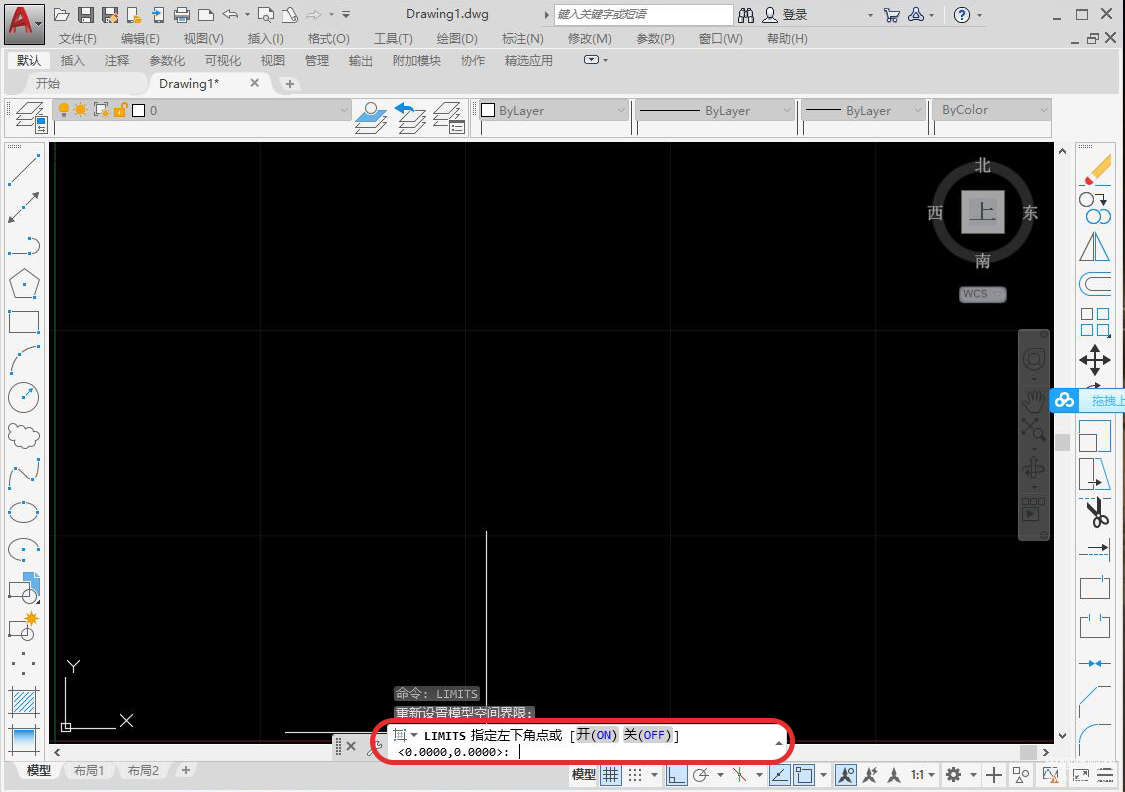Select the Fillet modify tool

coord(1096,738)
